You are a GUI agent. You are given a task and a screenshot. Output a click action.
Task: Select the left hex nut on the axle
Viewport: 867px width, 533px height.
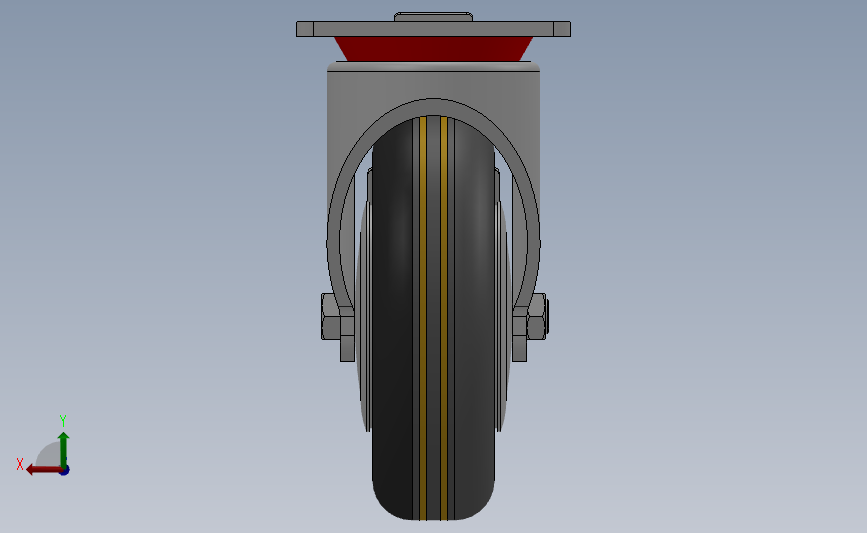[x=330, y=317]
